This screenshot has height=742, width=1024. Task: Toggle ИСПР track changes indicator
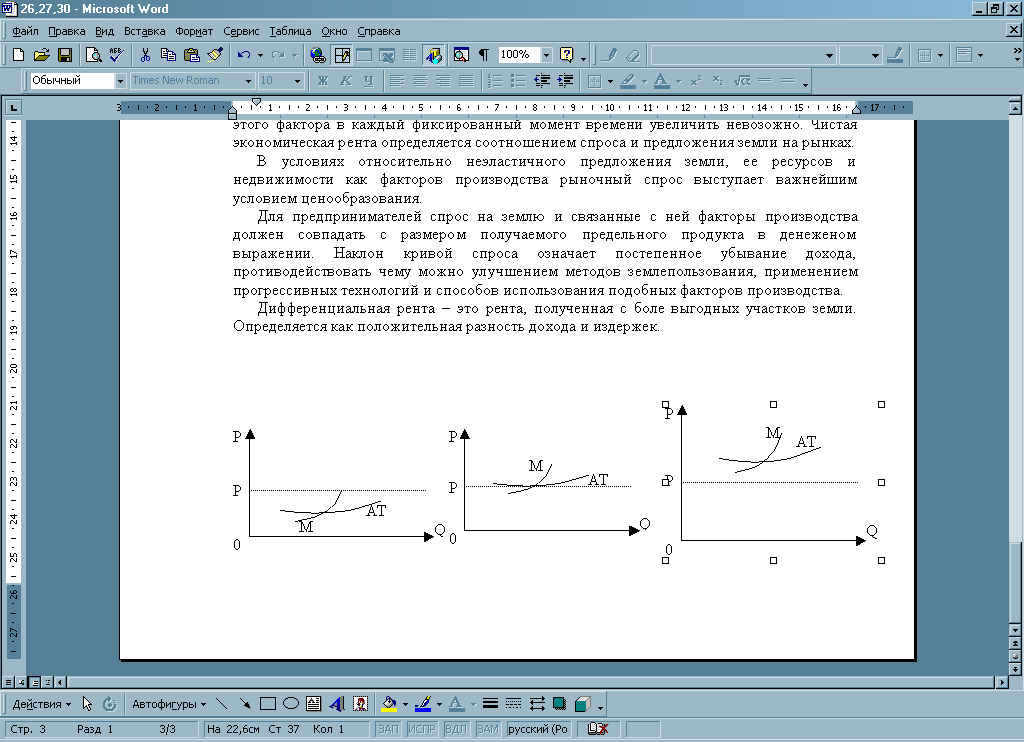tap(421, 729)
